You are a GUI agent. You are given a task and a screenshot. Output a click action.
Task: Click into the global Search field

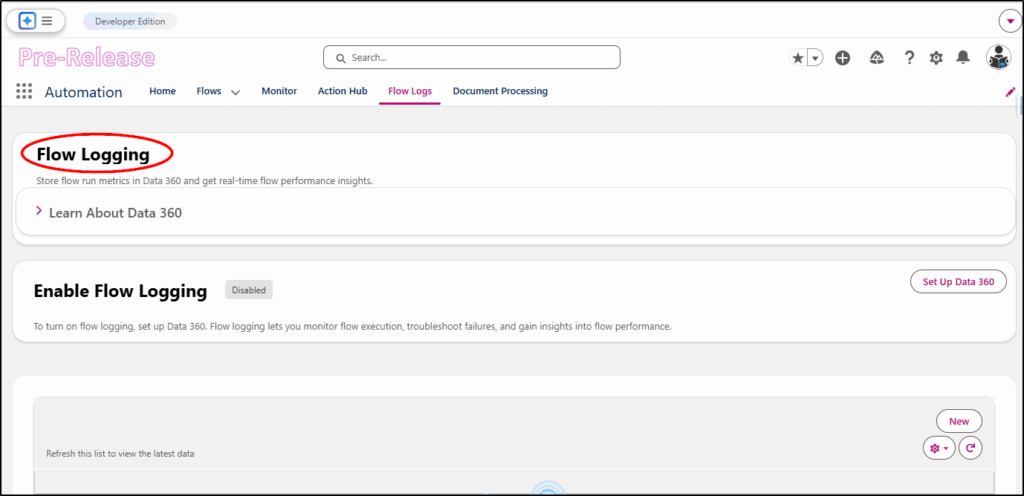(x=472, y=58)
